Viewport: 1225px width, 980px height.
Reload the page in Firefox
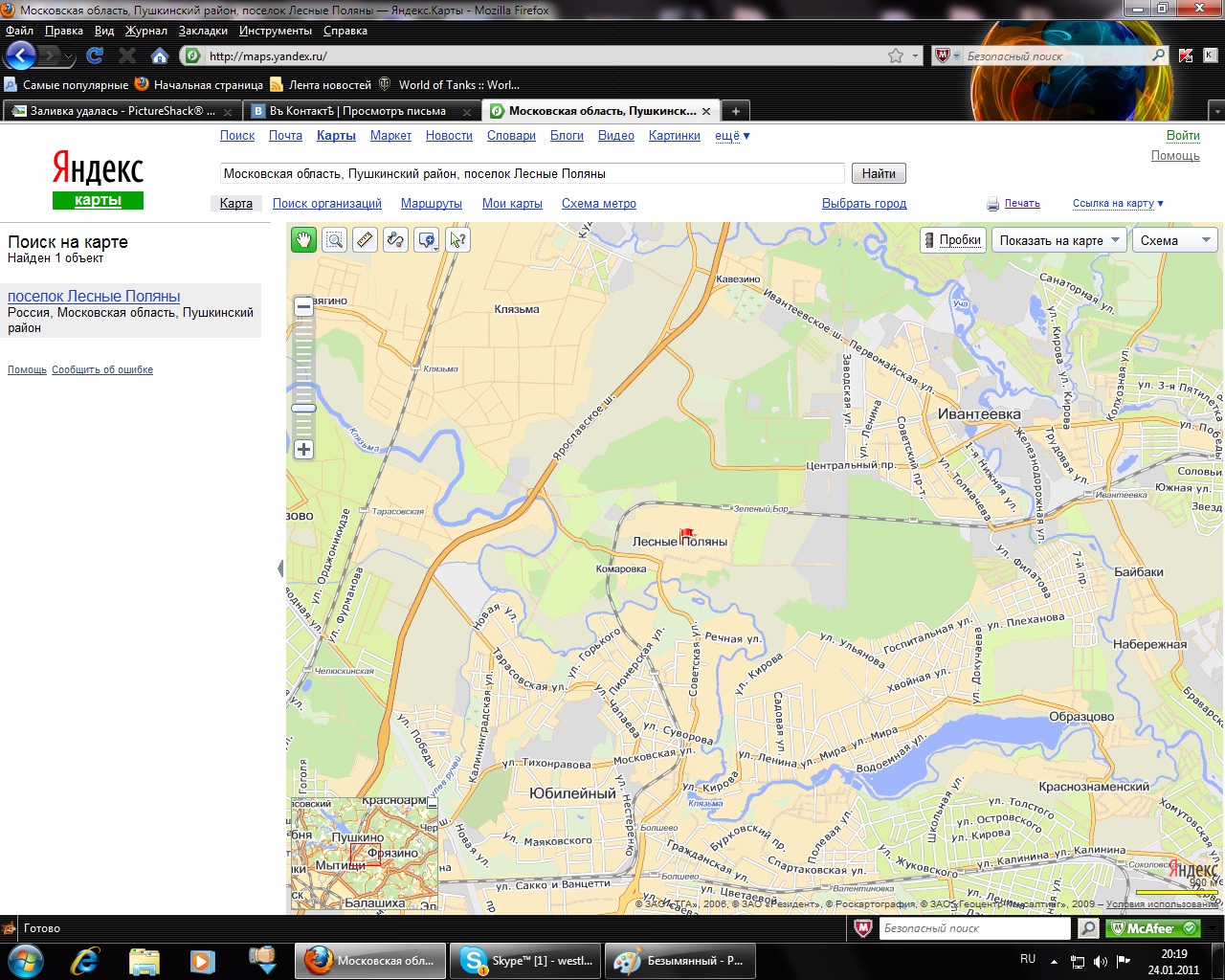point(95,56)
